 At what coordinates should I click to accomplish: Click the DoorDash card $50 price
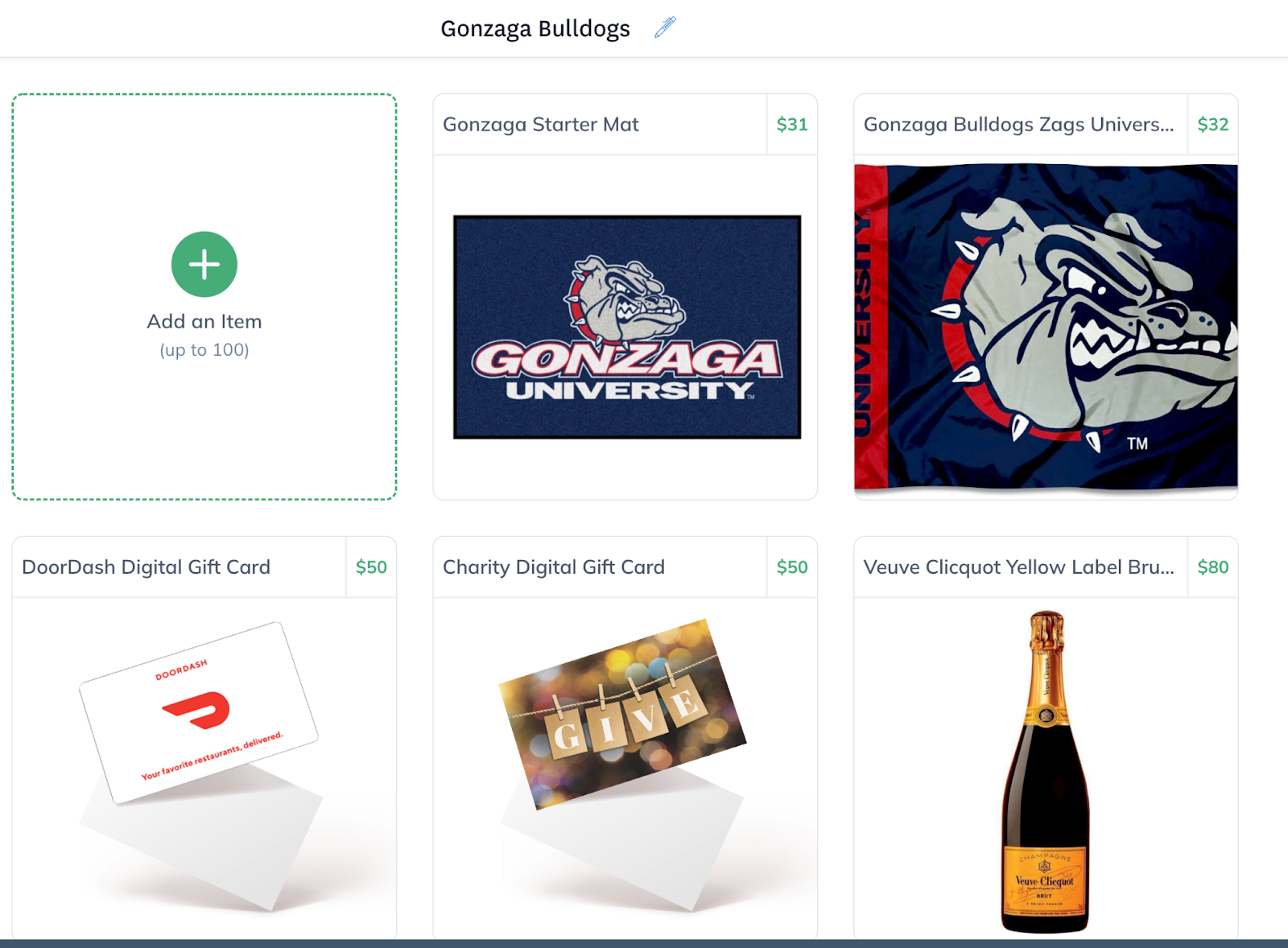click(371, 567)
